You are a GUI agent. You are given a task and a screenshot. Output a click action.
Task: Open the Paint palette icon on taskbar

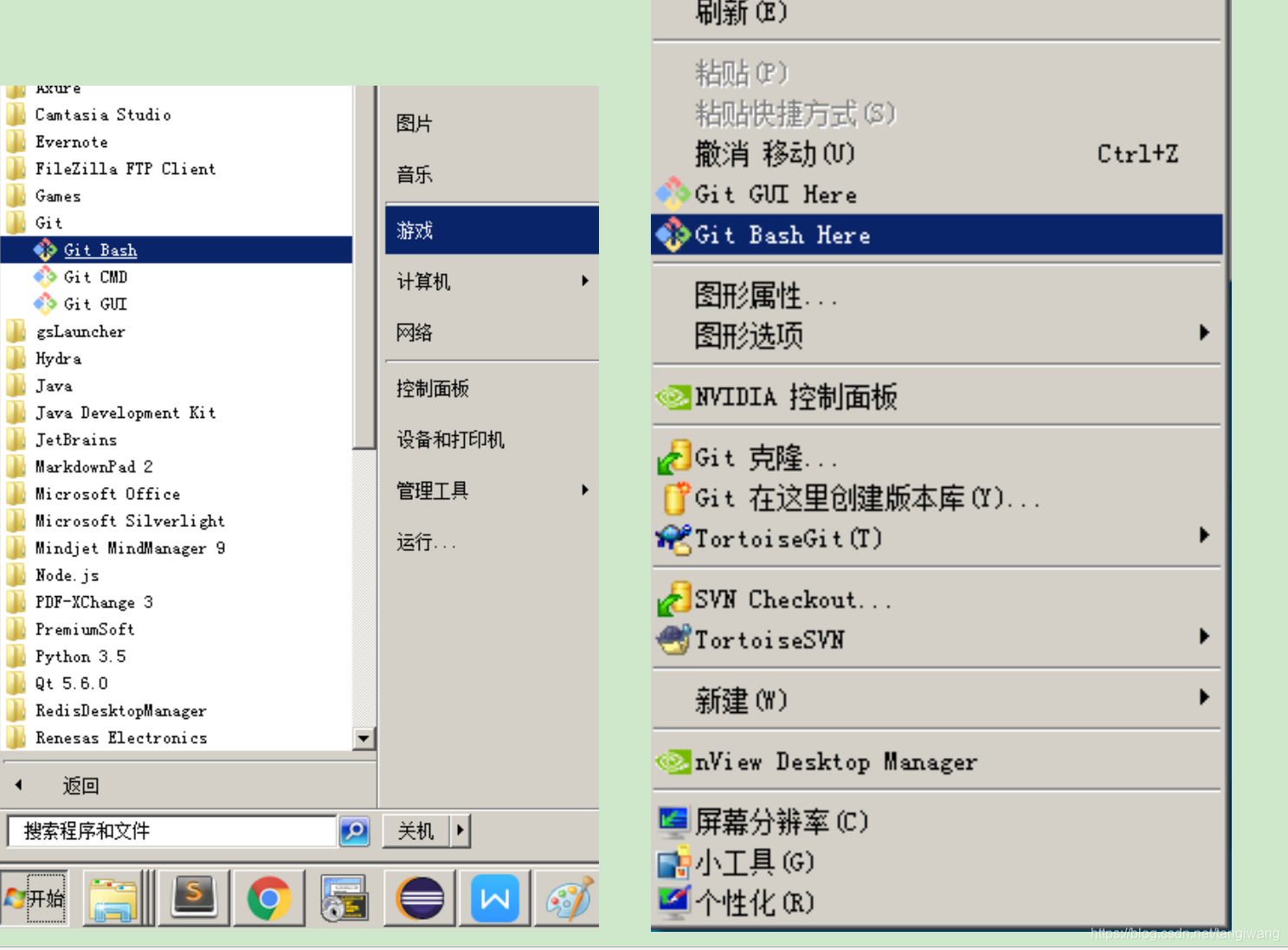tap(569, 899)
